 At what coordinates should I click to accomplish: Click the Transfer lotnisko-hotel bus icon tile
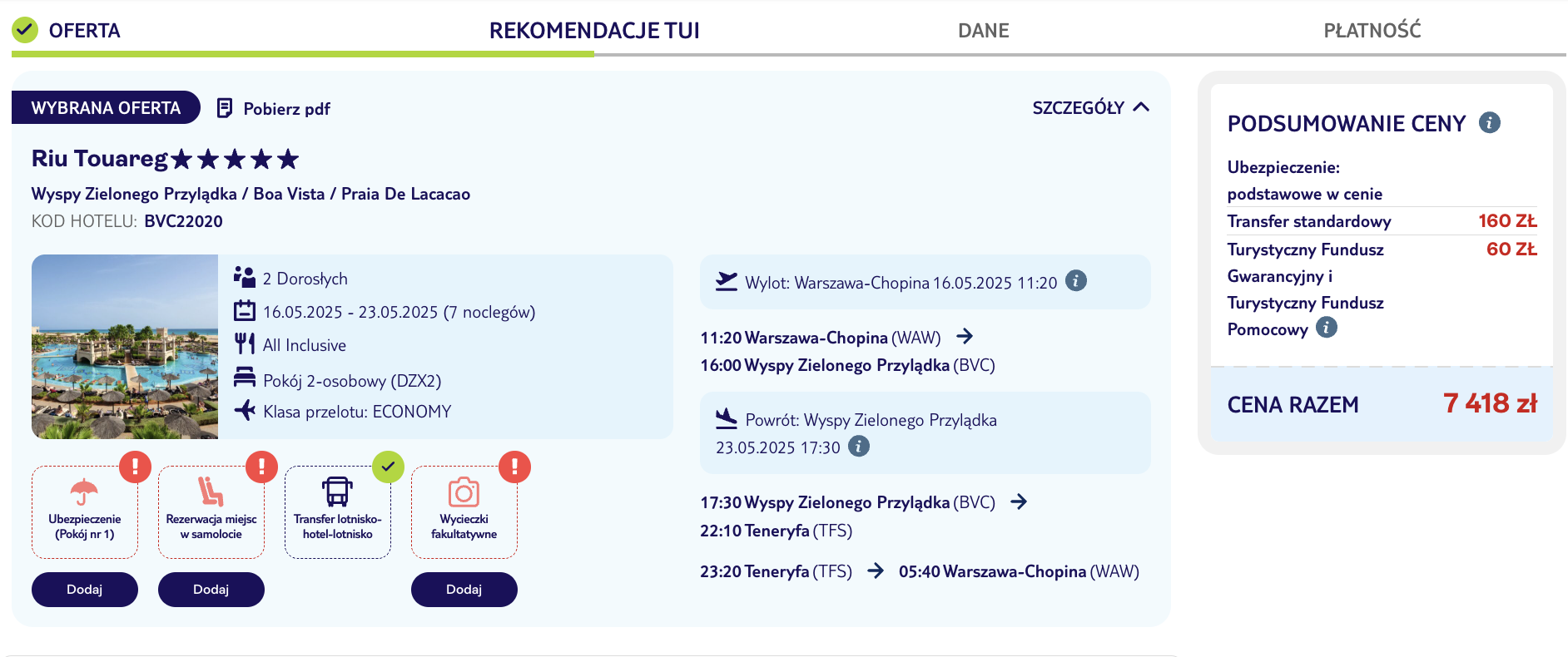(x=338, y=512)
